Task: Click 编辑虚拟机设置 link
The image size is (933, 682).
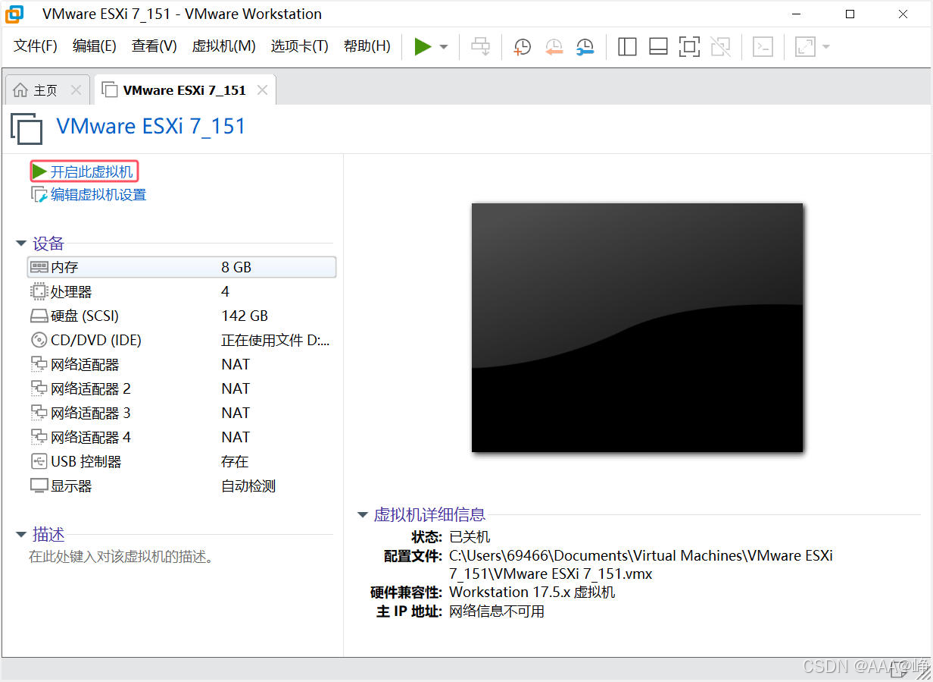Action: point(89,195)
